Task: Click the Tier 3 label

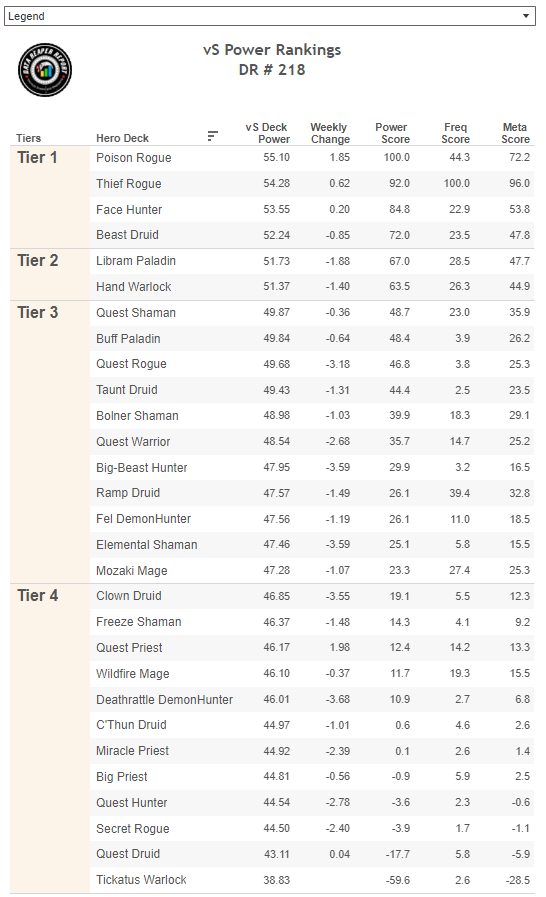Action: pyautogui.click(x=38, y=312)
